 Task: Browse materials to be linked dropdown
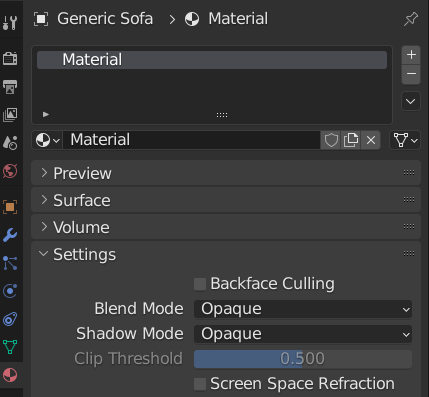click(47, 140)
